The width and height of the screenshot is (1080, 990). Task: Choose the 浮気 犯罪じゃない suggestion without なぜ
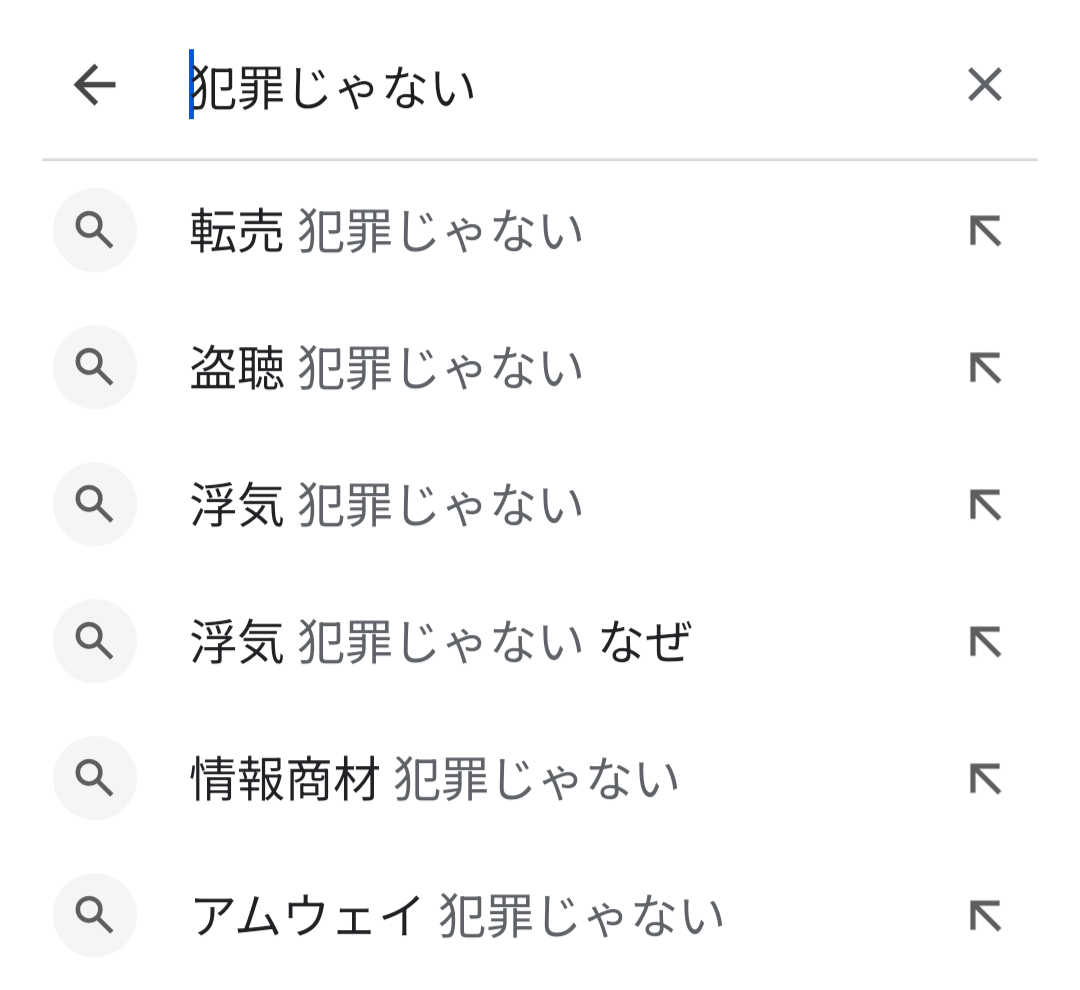click(x=386, y=506)
